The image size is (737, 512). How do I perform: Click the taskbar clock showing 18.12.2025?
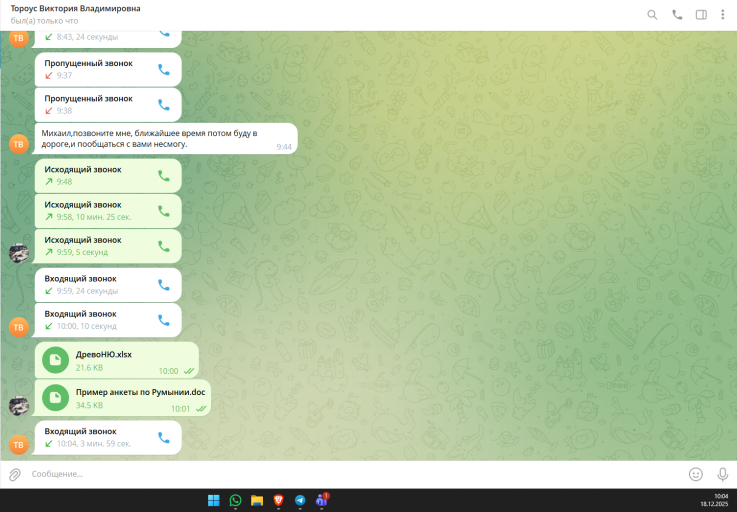[714, 500]
